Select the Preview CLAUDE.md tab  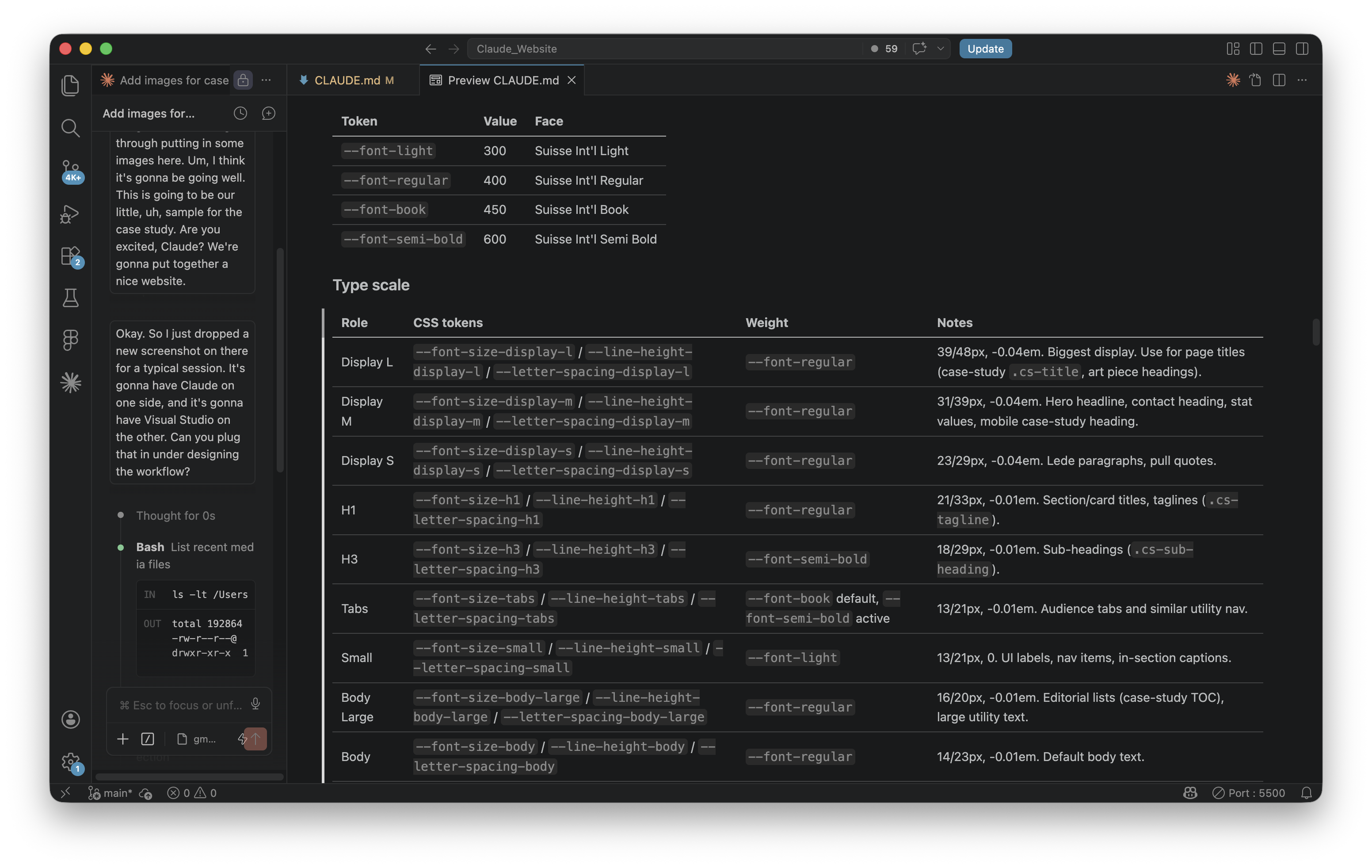click(x=502, y=80)
